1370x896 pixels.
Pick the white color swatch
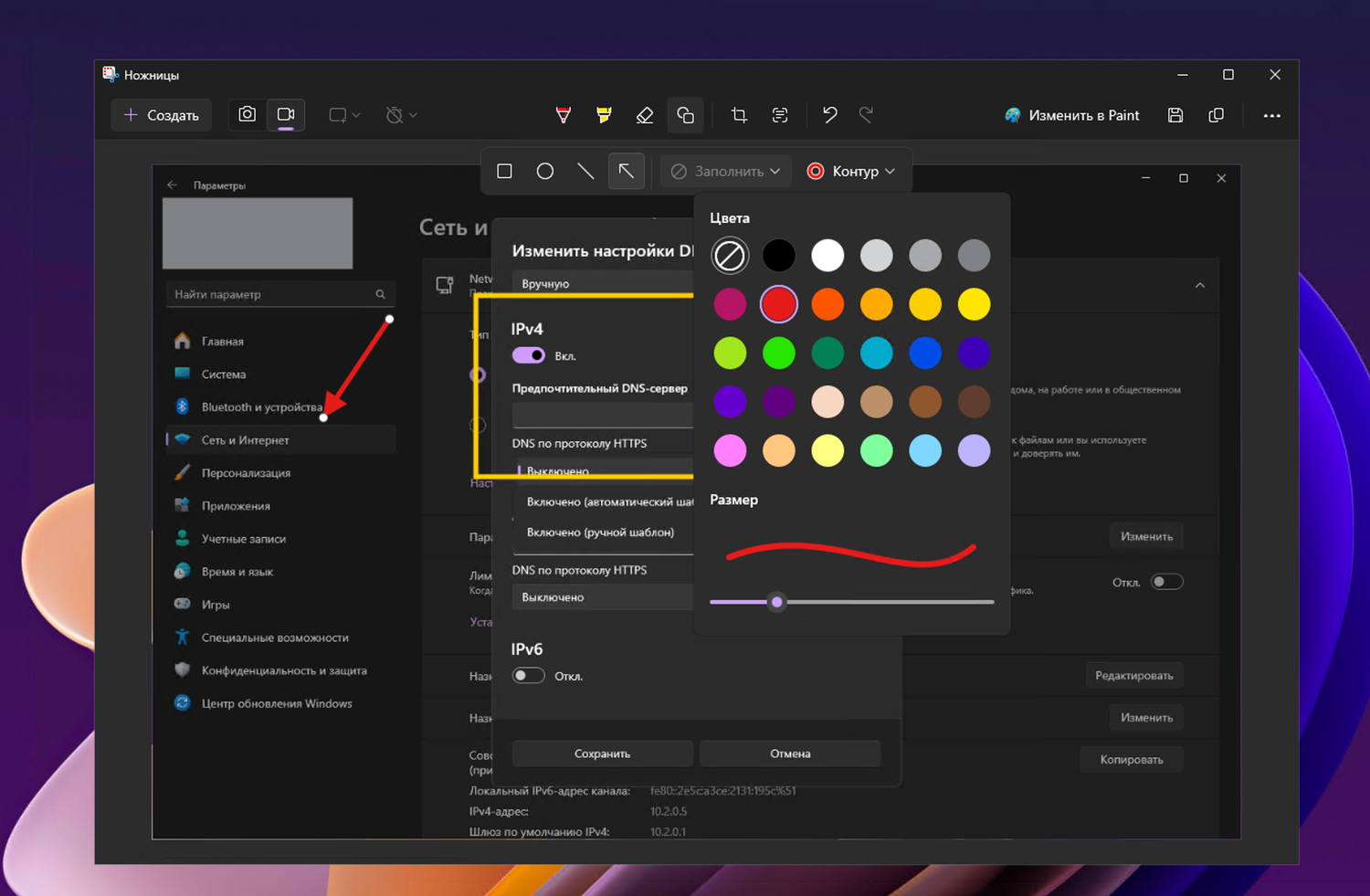[x=827, y=256]
